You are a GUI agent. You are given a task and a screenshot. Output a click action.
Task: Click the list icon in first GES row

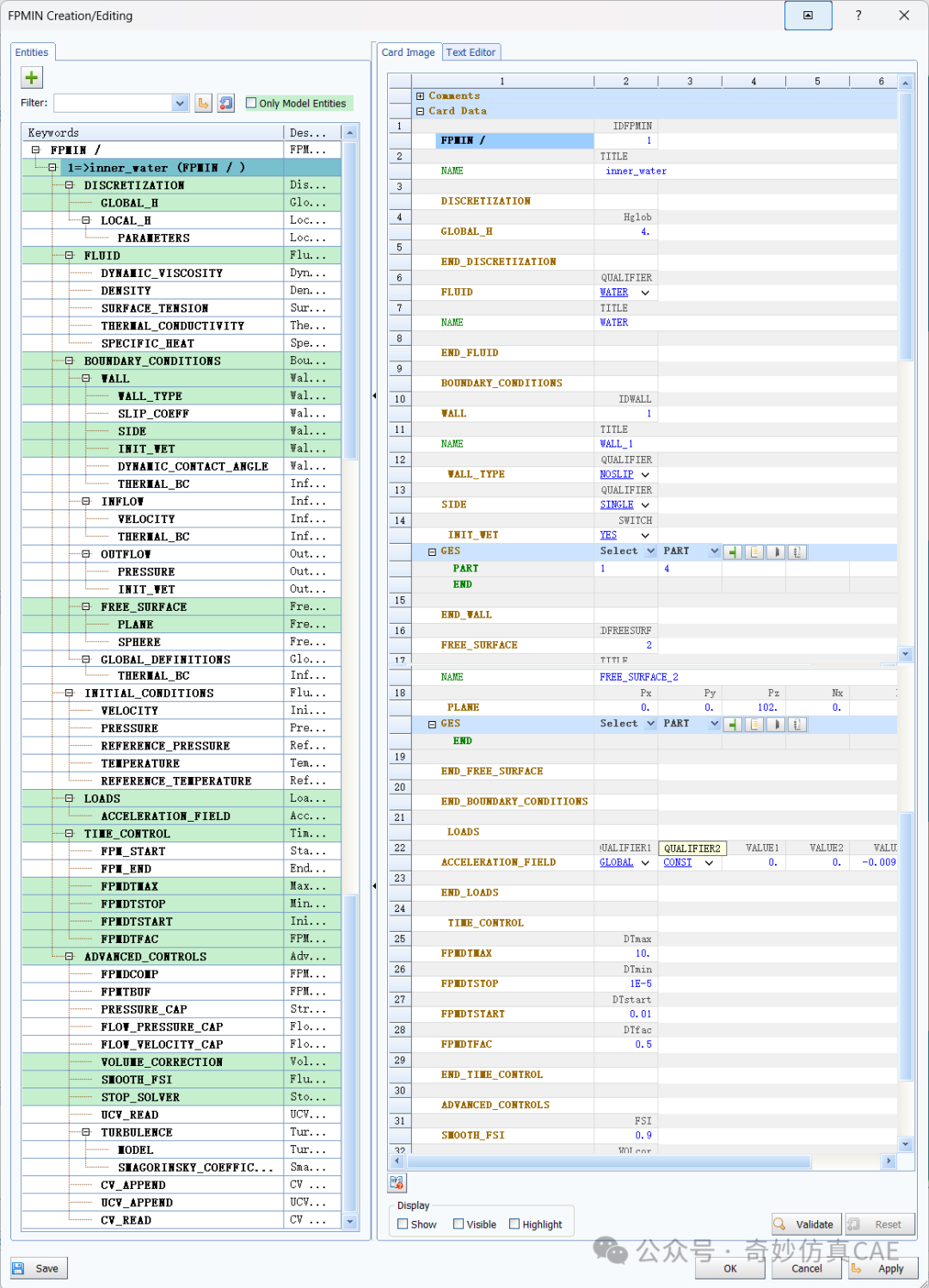pyautogui.click(x=754, y=552)
